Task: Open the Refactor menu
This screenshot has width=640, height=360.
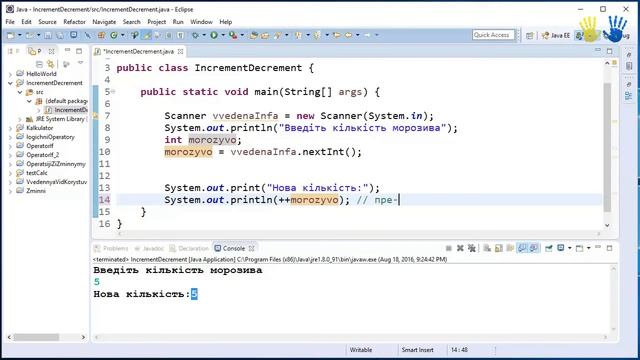Action: click(74, 22)
